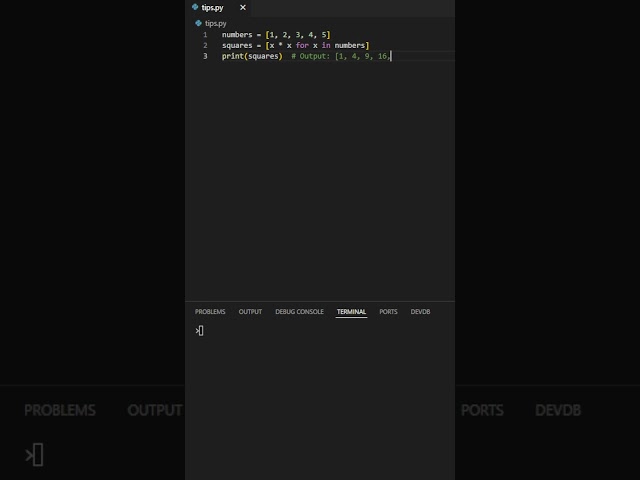
Task: Click the 'for' keyword on line 2
Action: [x=302, y=45]
